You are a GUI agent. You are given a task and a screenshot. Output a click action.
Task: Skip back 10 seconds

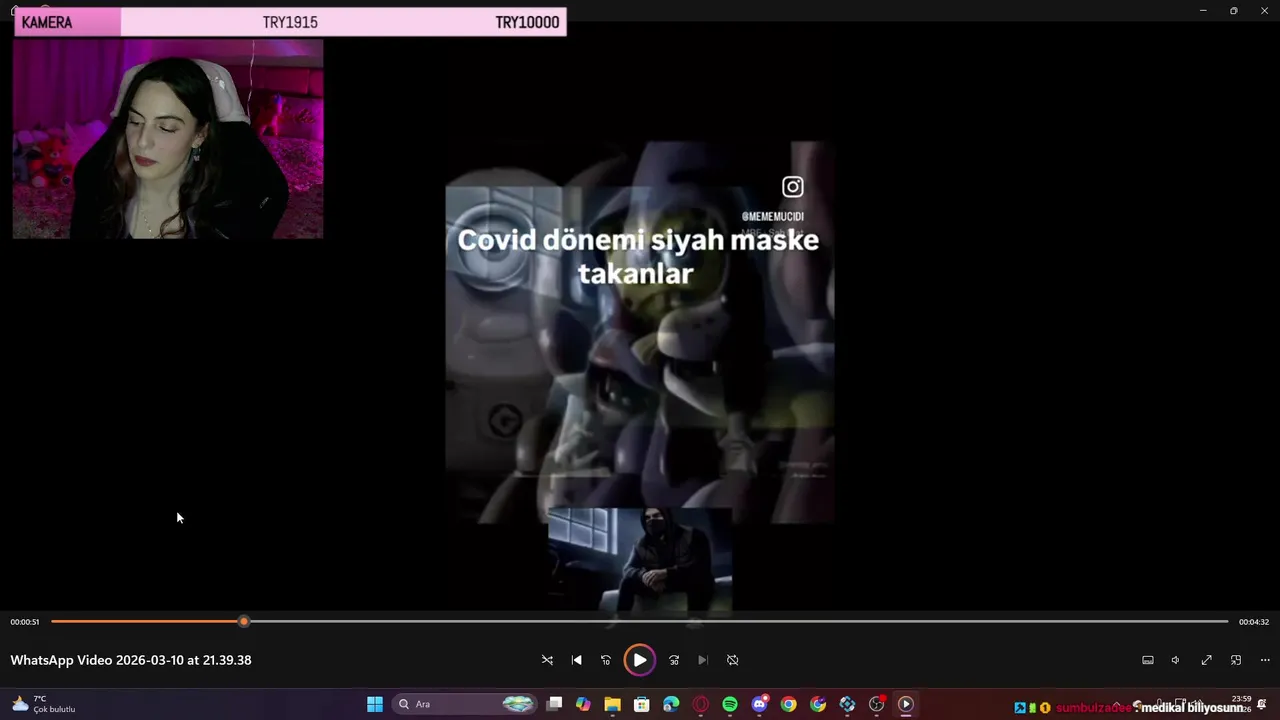605,660
